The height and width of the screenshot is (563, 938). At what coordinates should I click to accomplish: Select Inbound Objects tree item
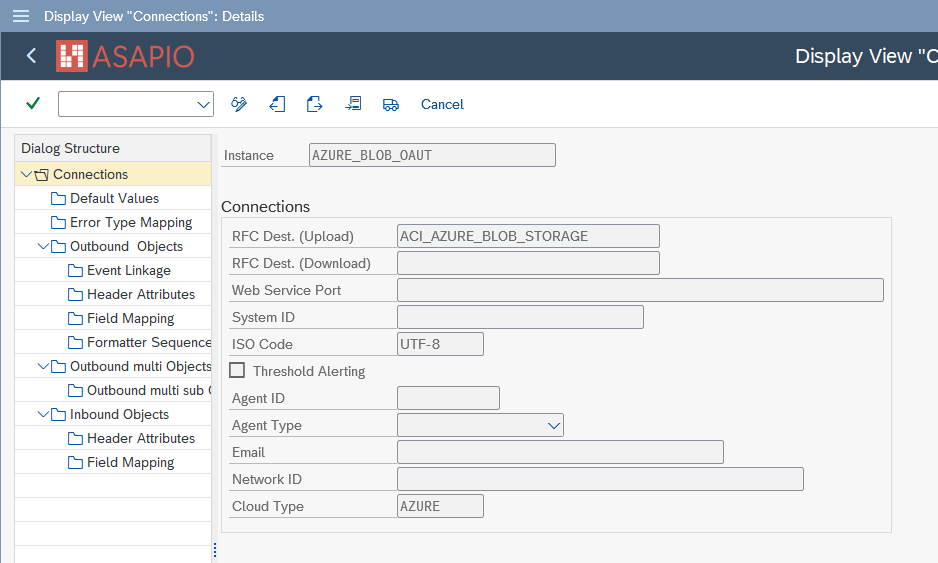pyautogui.click(x=119, y=414)
